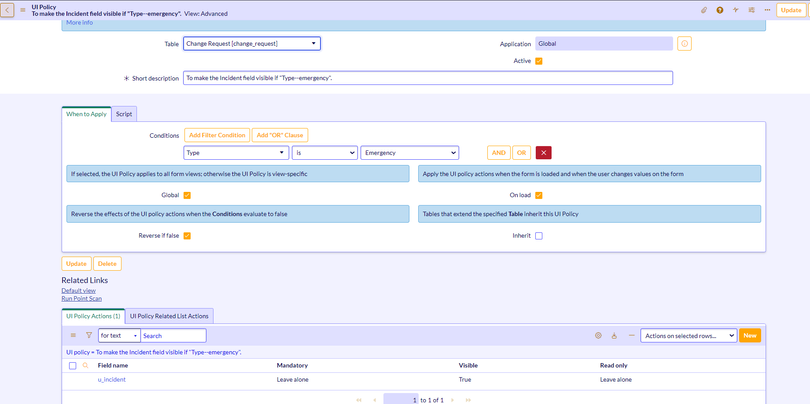Click the list personalize gear icon
This screenshot has height=404, width=810.
(x=598, y=335)
